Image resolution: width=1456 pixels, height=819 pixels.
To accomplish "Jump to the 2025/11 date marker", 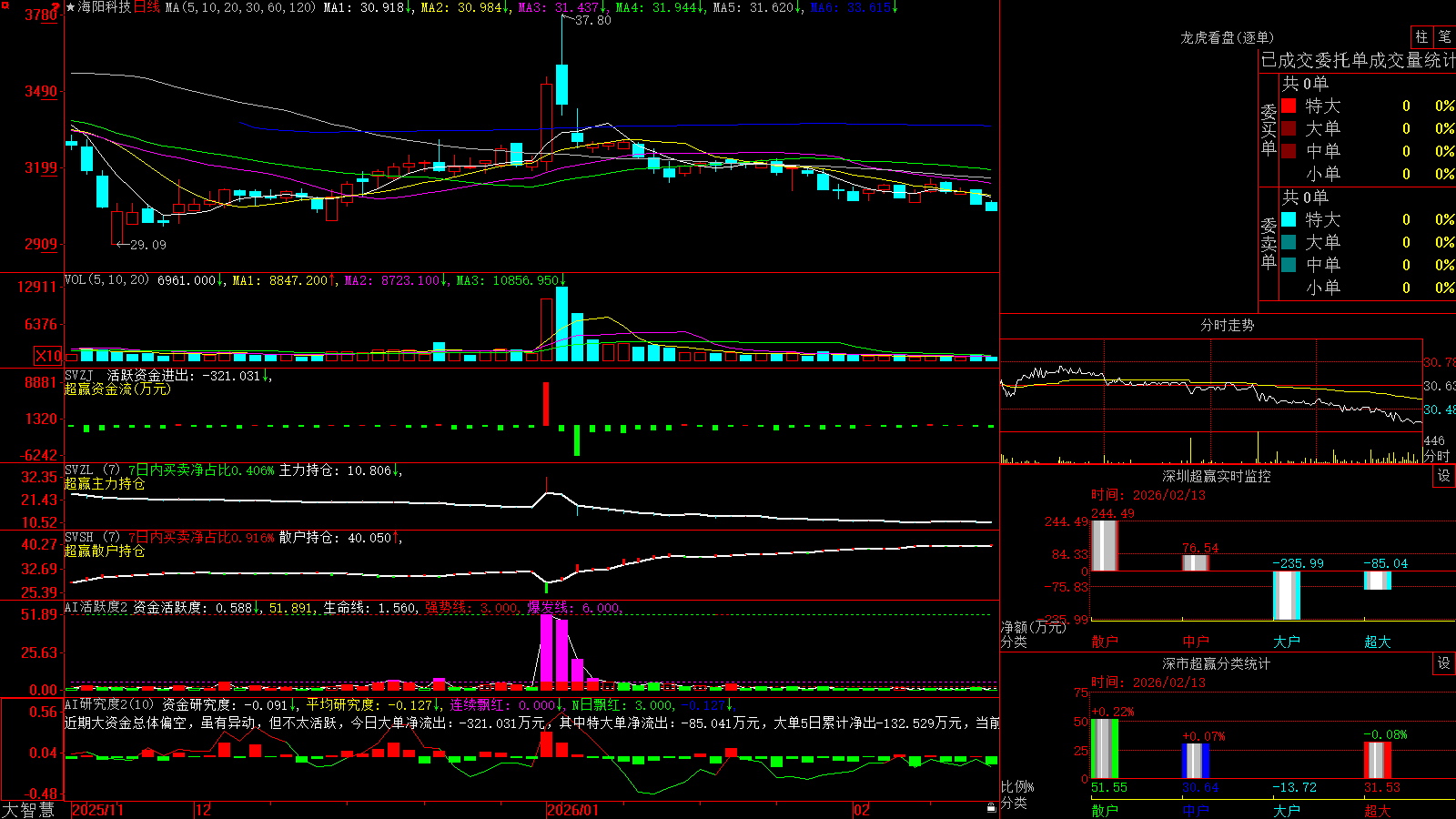I will coord(97,810).
